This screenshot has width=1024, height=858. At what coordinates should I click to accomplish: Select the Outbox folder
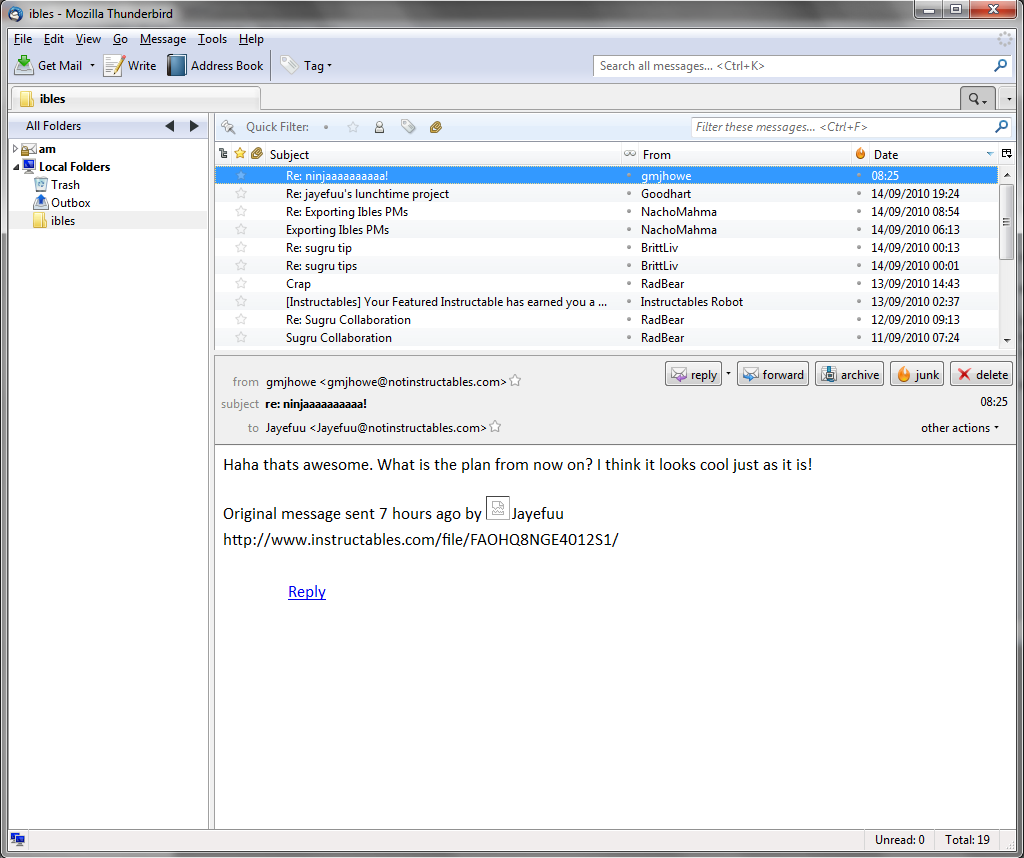tap(71, 202)
